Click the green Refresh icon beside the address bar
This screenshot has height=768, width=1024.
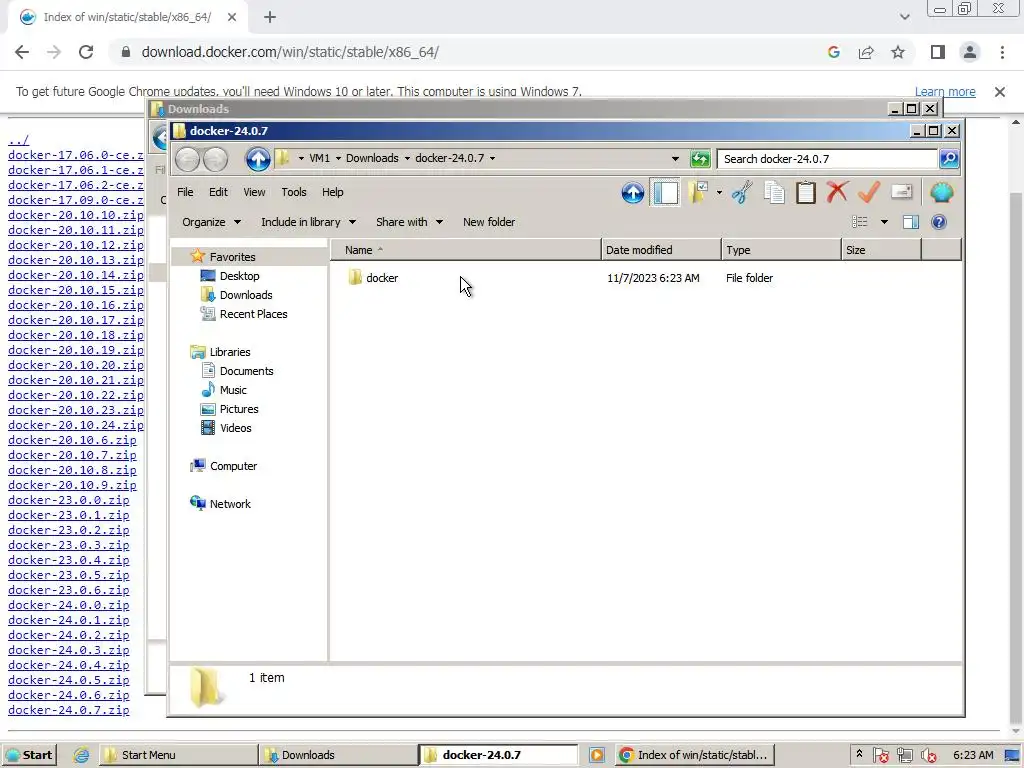[x=700, y=159]
